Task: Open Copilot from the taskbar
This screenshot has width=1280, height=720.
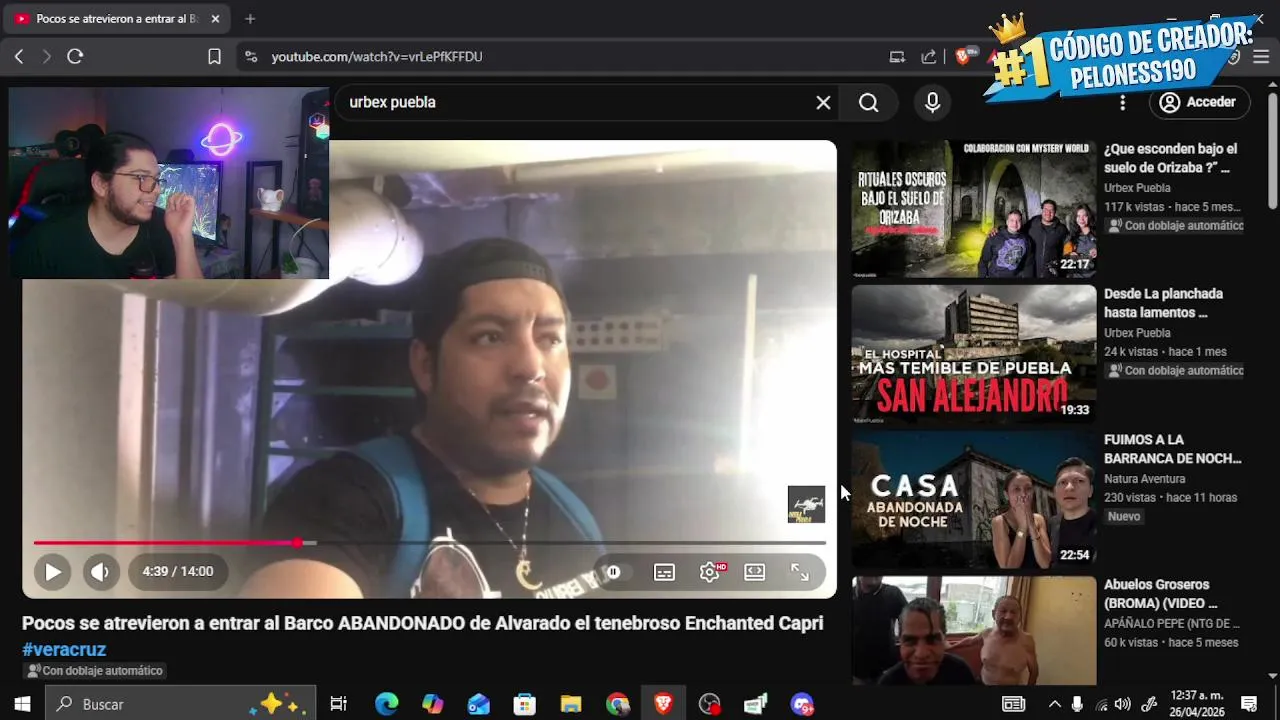Action: [432, 704]
